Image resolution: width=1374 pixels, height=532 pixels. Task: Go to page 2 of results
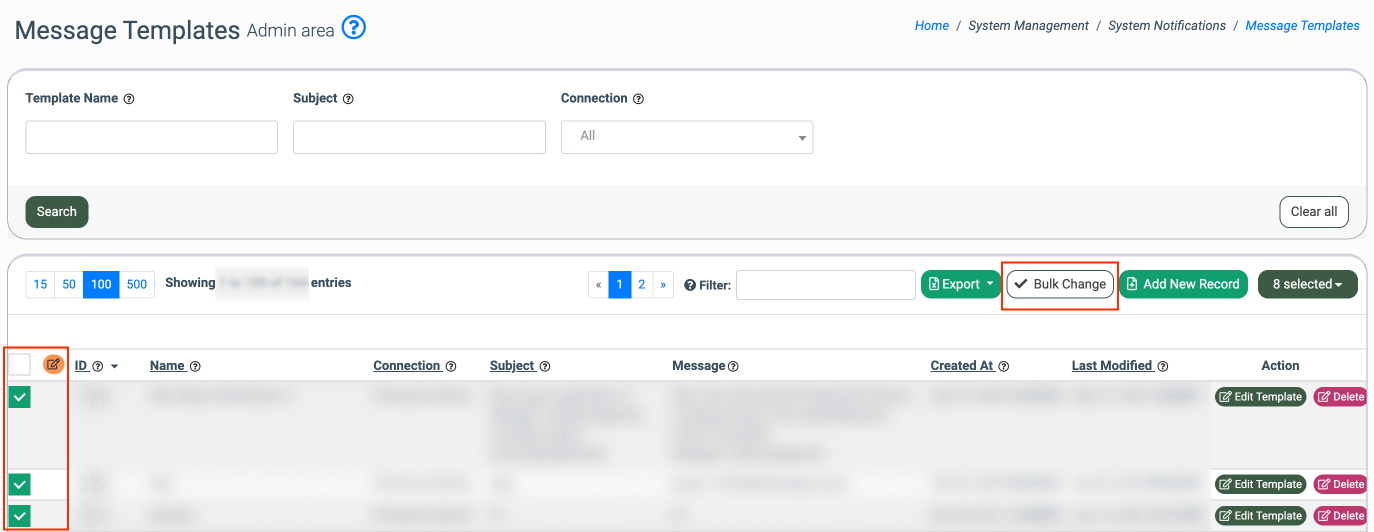[641, 284]
